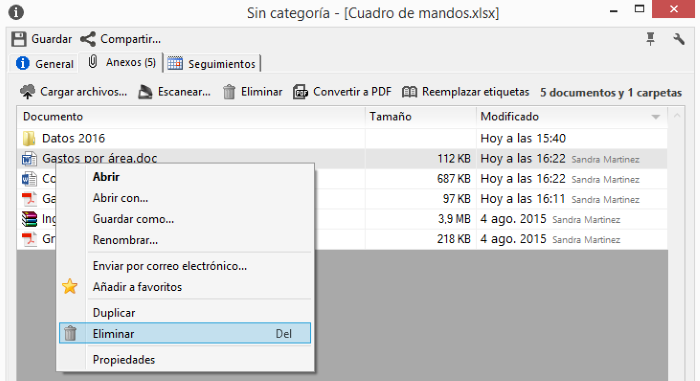Click the toolbar Eliminar trash icon
Viewport: 700px width, 381px height.
[229, 92]
